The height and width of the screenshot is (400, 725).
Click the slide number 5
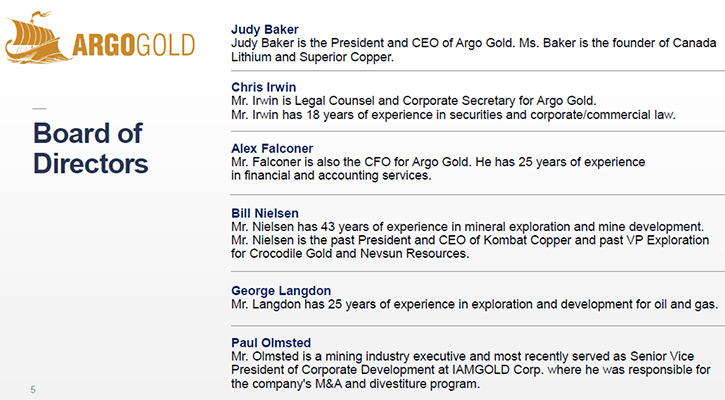33,389
